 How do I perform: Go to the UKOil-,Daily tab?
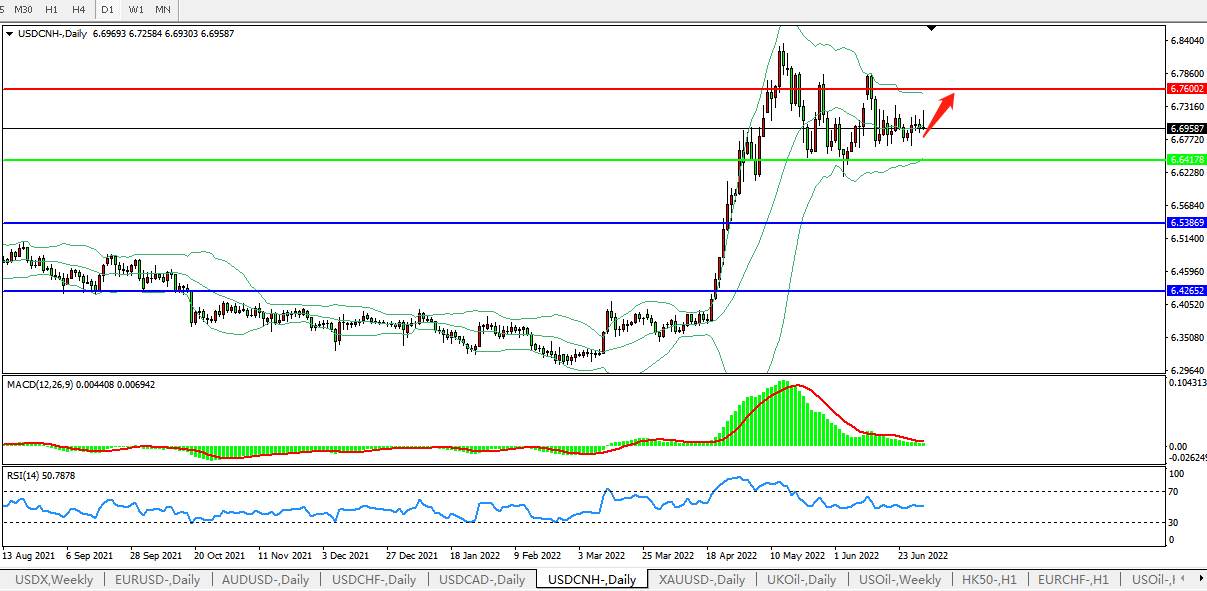click(x=802, y=580)
